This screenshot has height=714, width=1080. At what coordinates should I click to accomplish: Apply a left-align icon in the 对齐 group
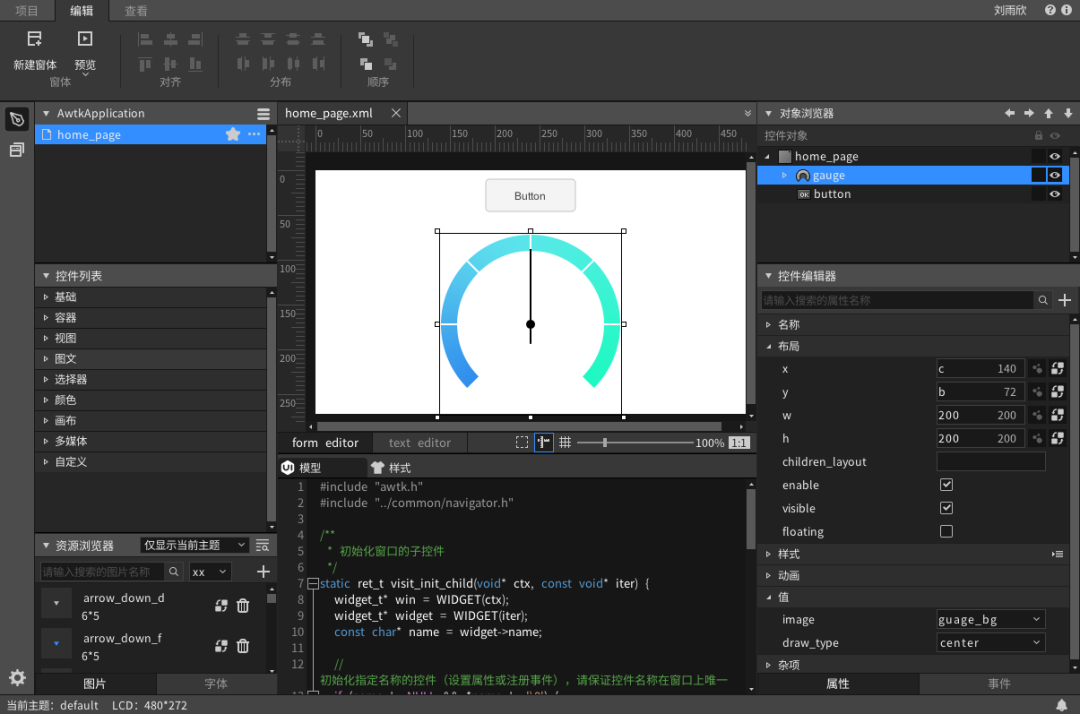coord(146,38)
